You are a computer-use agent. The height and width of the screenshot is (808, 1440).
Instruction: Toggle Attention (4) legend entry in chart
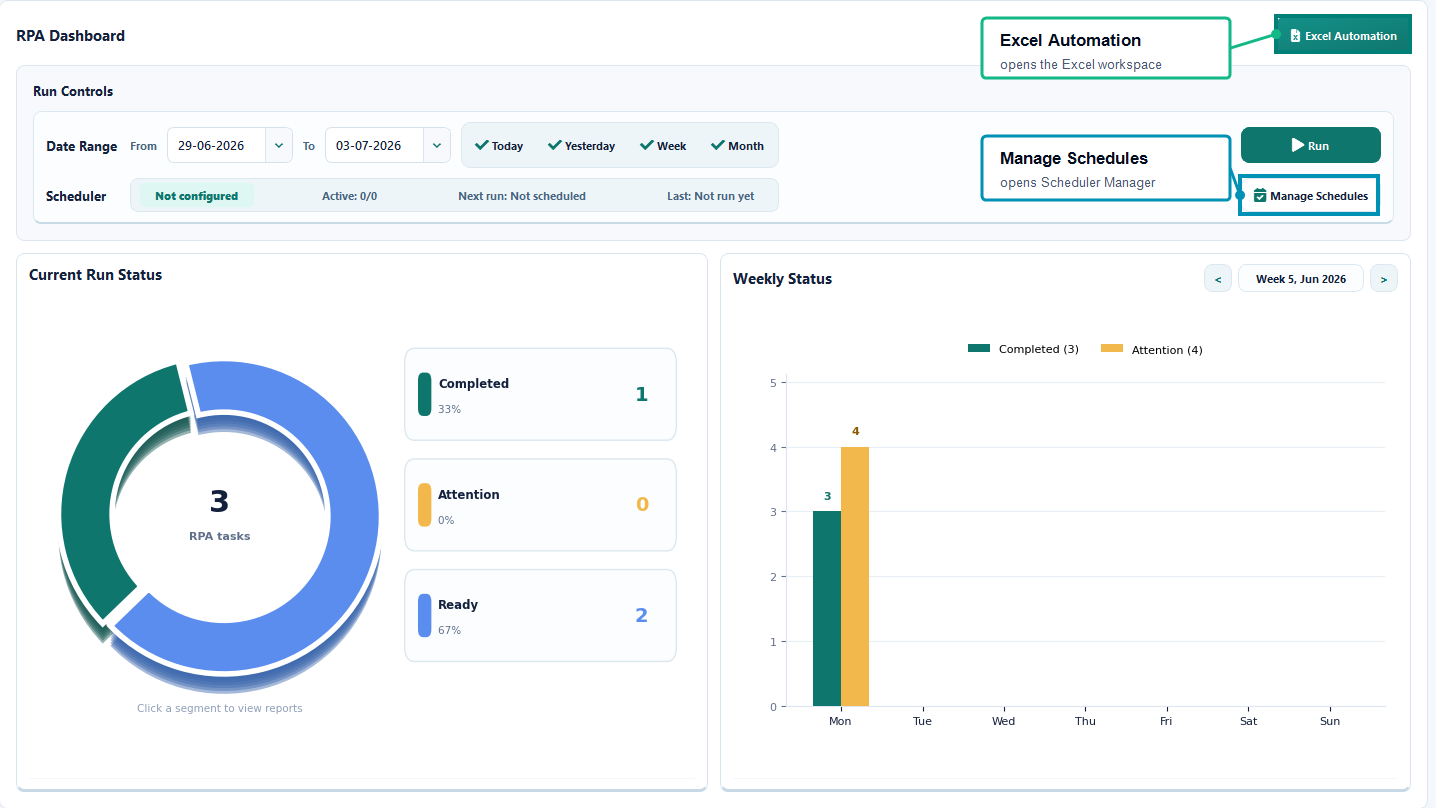pos(1151,349)
